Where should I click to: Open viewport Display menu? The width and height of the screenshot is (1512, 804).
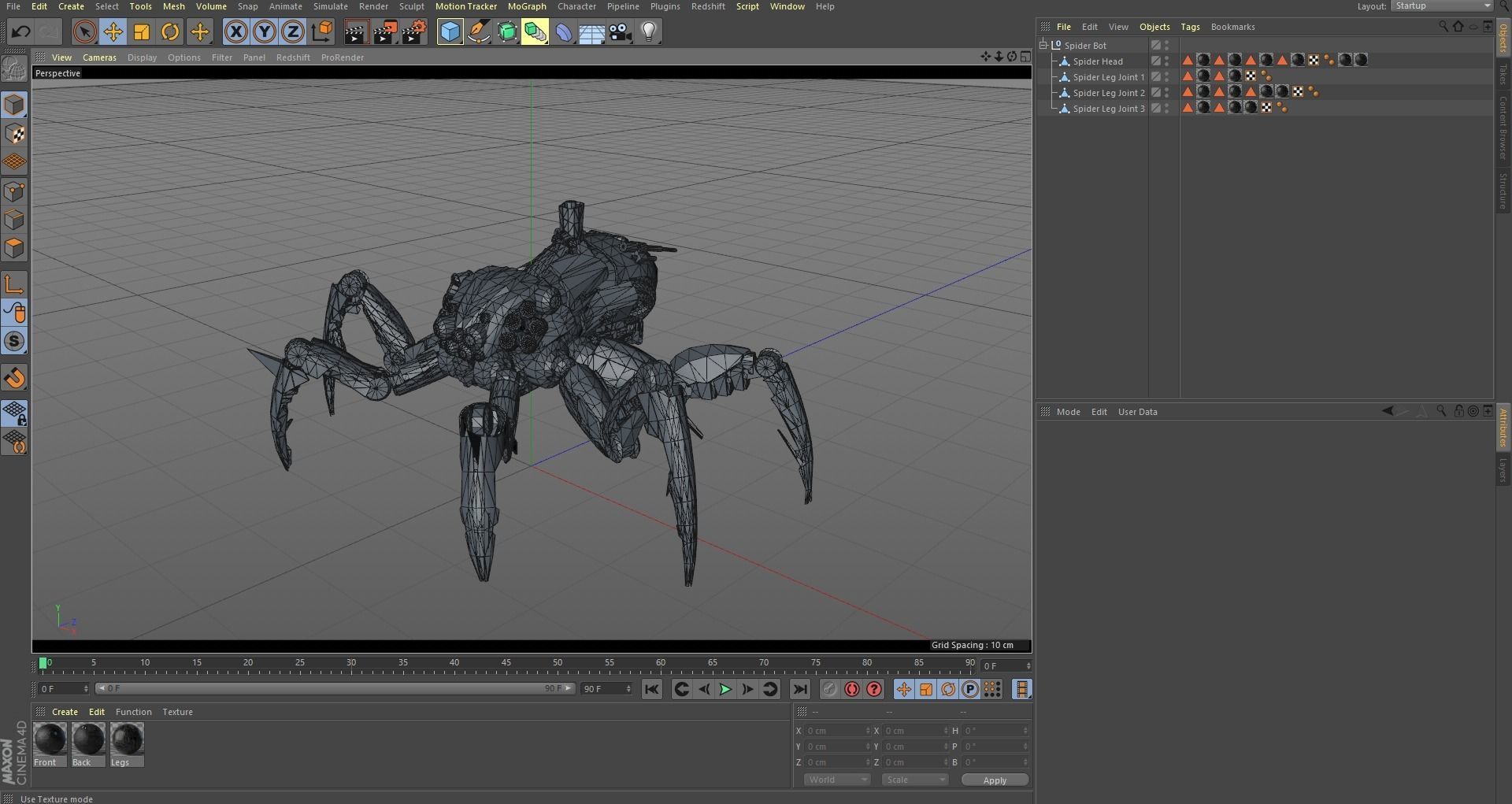coord(142,57)
